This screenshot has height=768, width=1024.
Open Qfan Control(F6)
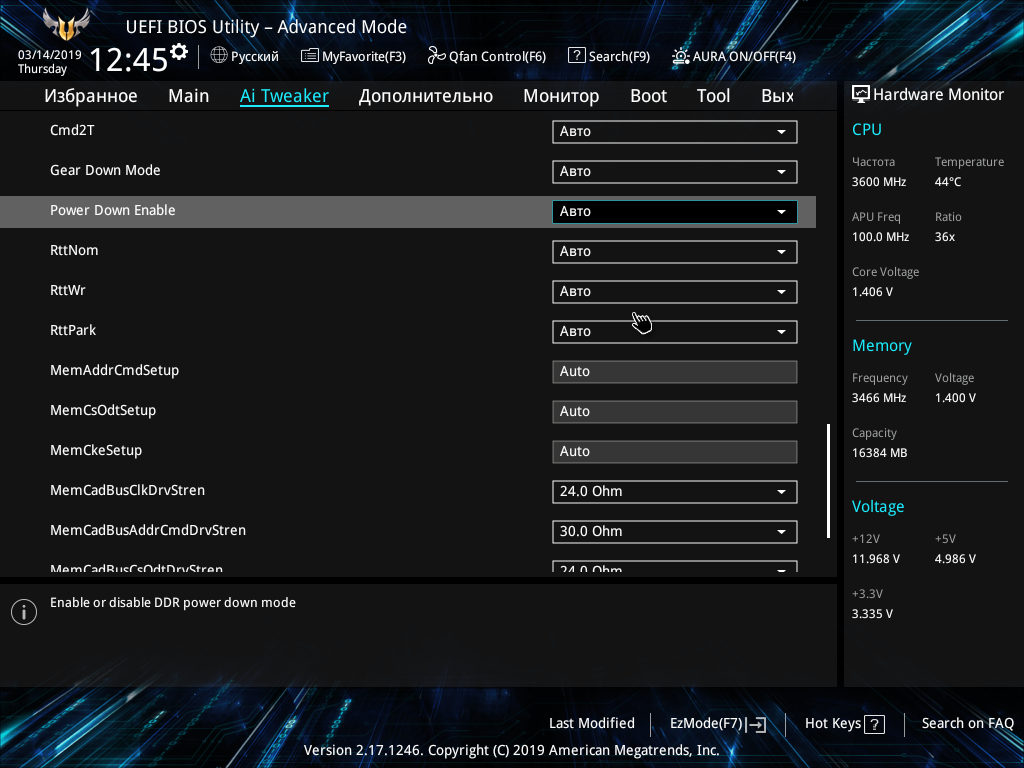pyautogui.click(x=487, y=56)
